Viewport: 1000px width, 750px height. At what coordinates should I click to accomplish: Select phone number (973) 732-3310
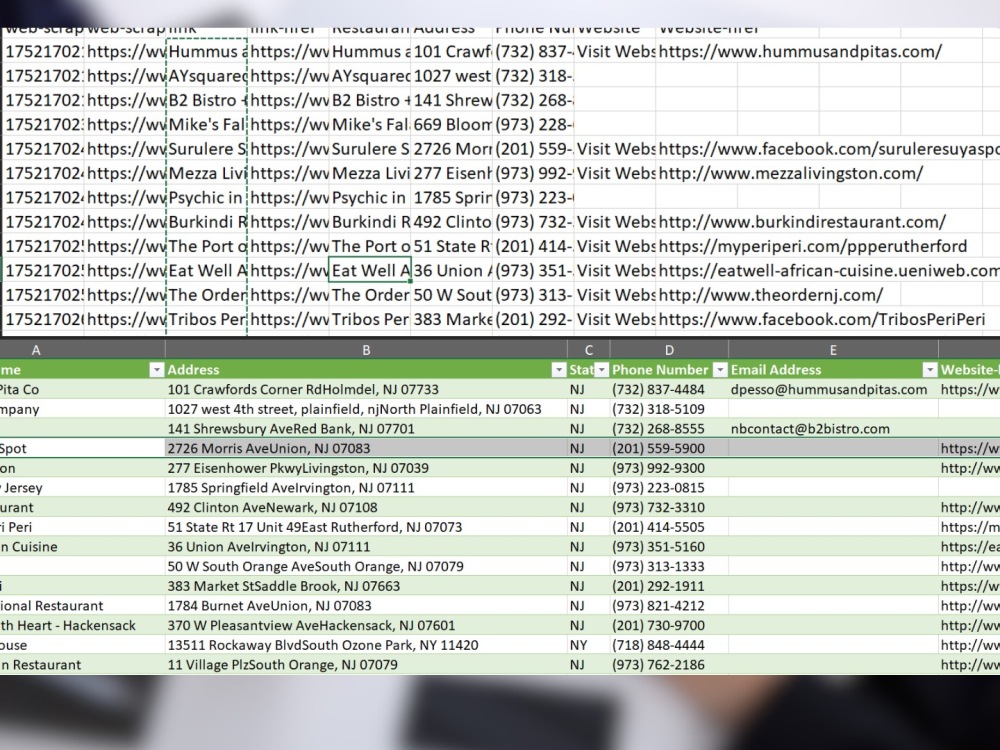click(669, 508)
